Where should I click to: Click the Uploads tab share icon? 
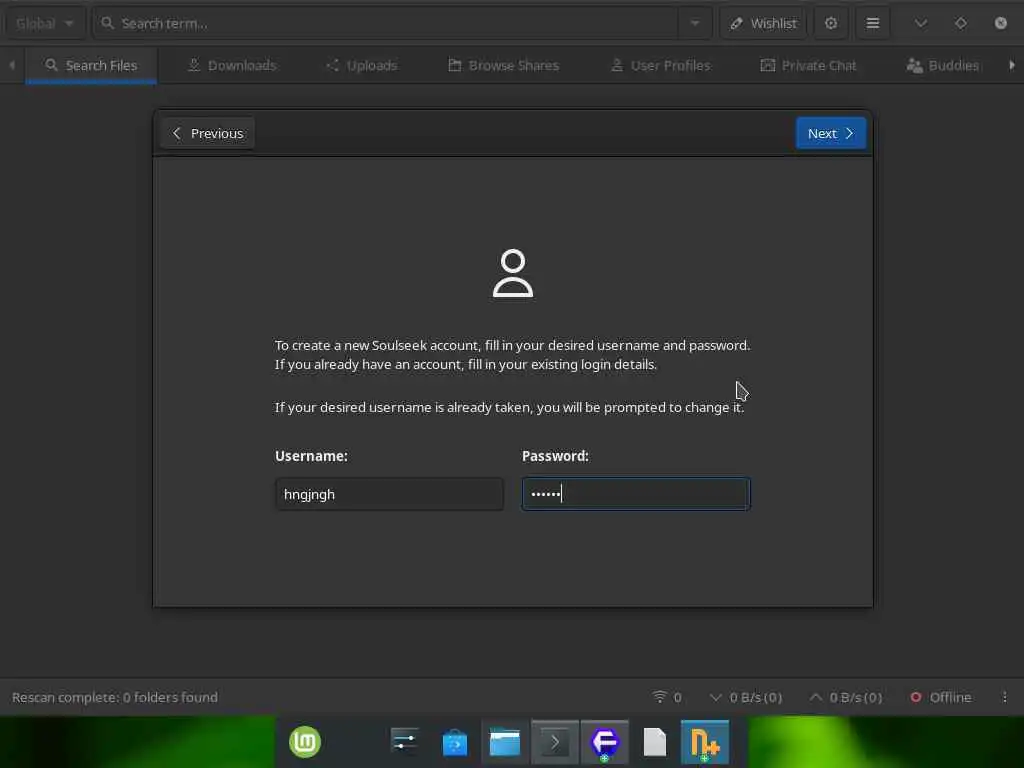coord(333,65)
